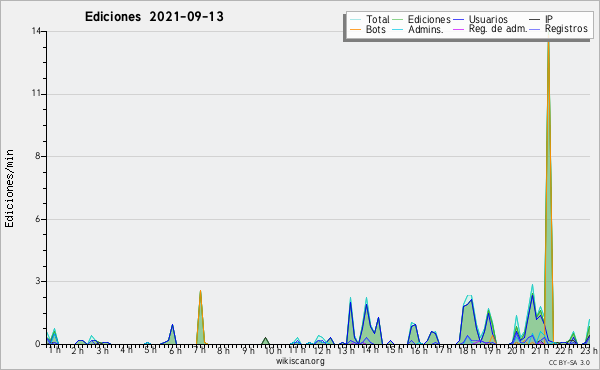The height and width of the screenshot is (370, 600).
Task: Click the Ediciones legend entry
Action: [422, 19]
